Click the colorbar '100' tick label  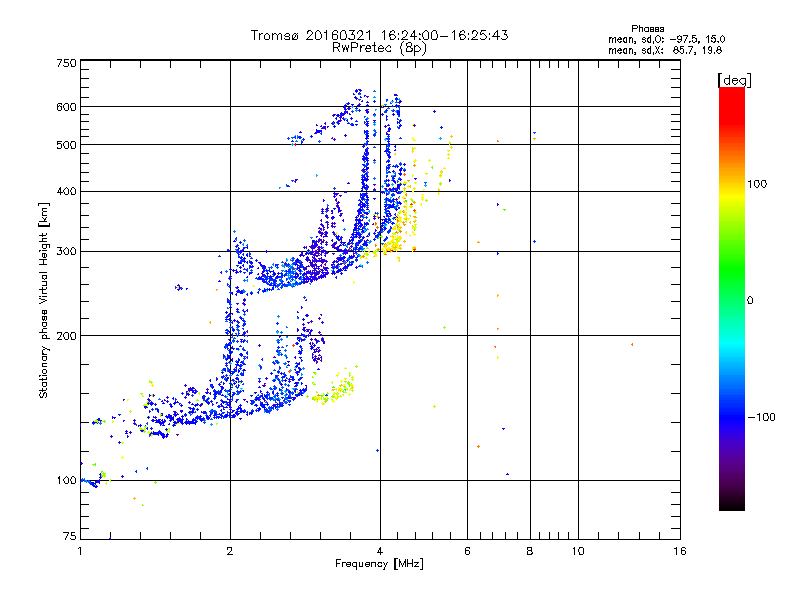click(757, 184)
